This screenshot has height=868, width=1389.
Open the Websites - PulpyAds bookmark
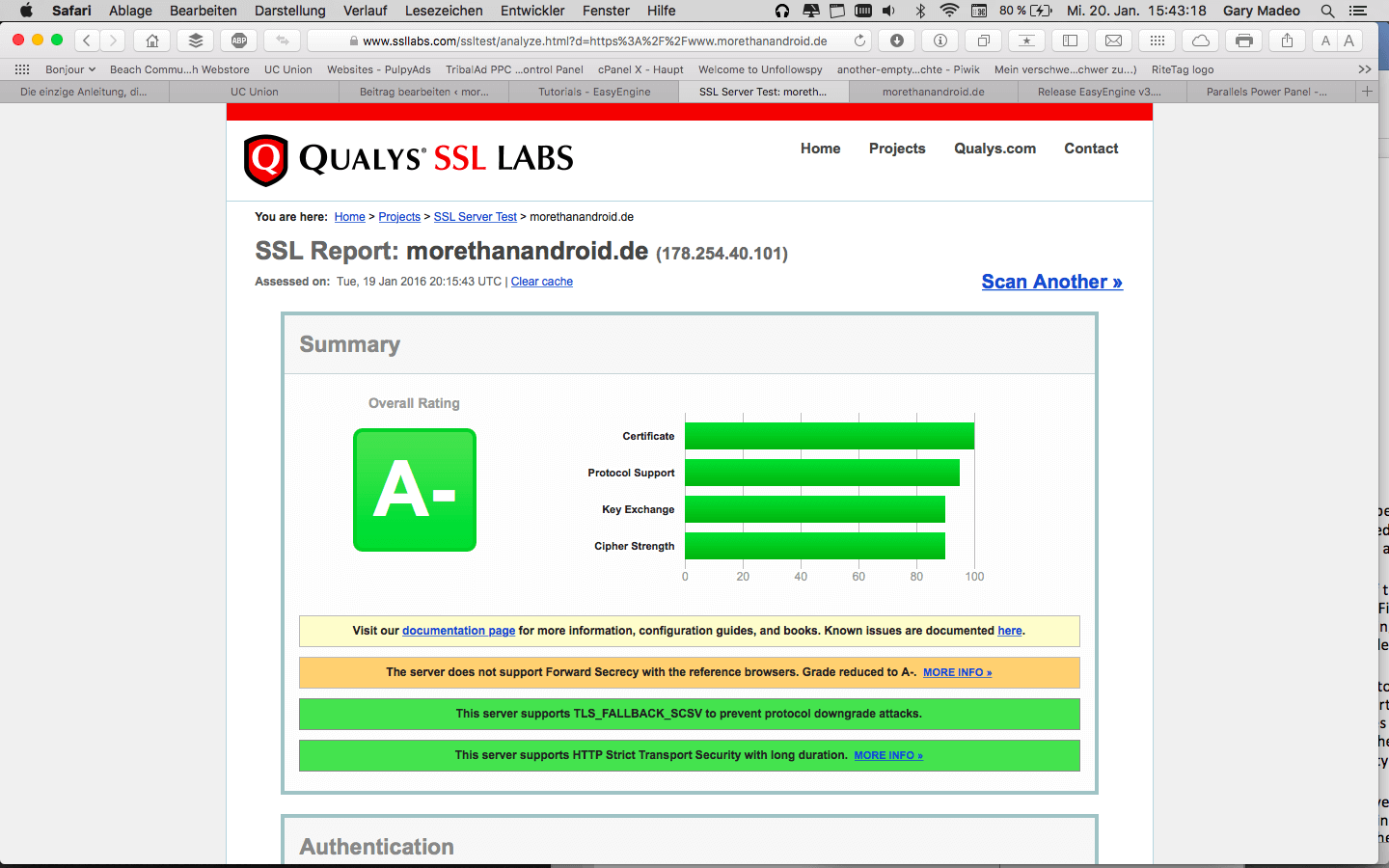pos(379,69)
